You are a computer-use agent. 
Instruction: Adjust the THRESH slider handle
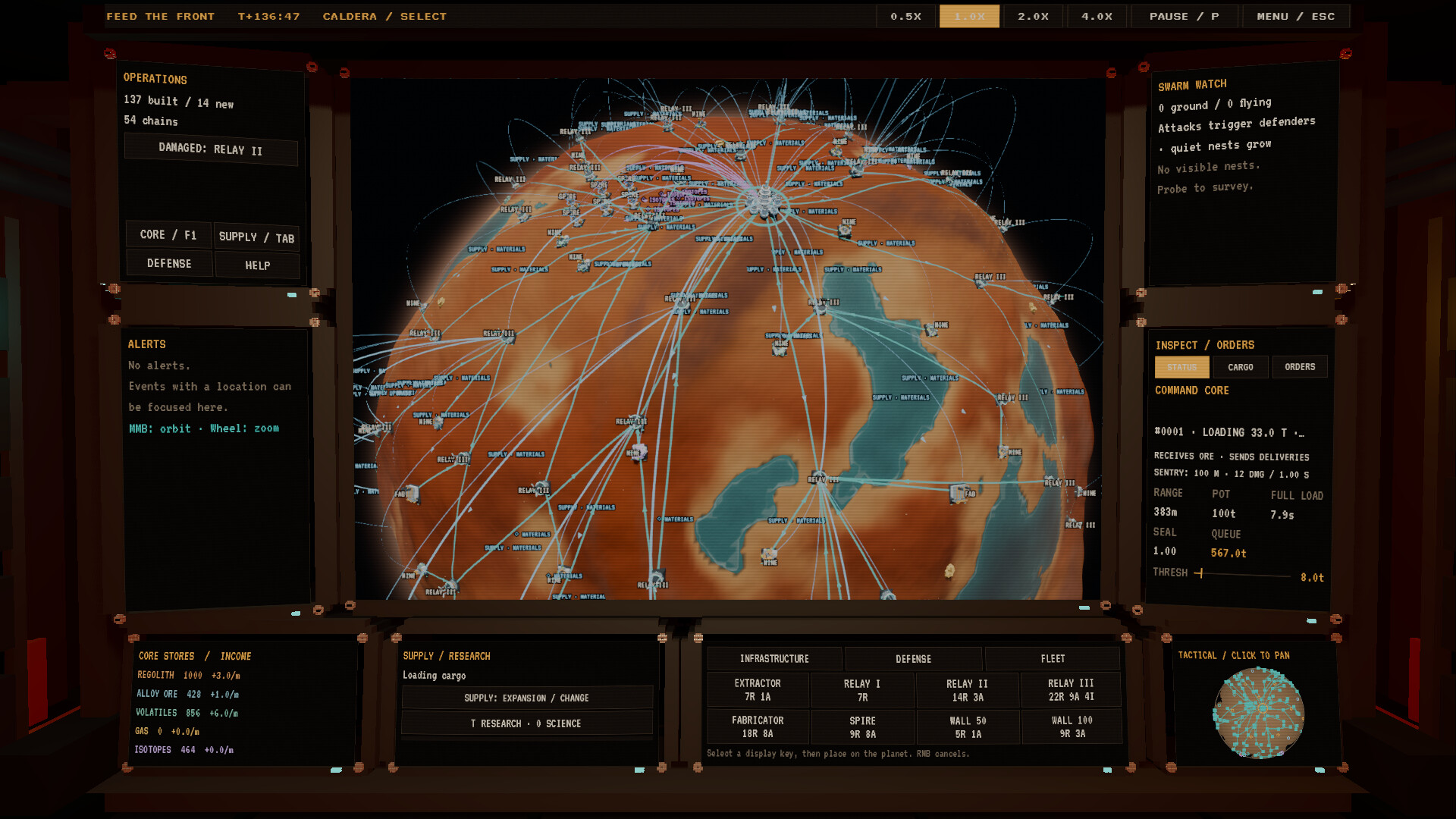pyautogui.click(x=1201, y=573)
